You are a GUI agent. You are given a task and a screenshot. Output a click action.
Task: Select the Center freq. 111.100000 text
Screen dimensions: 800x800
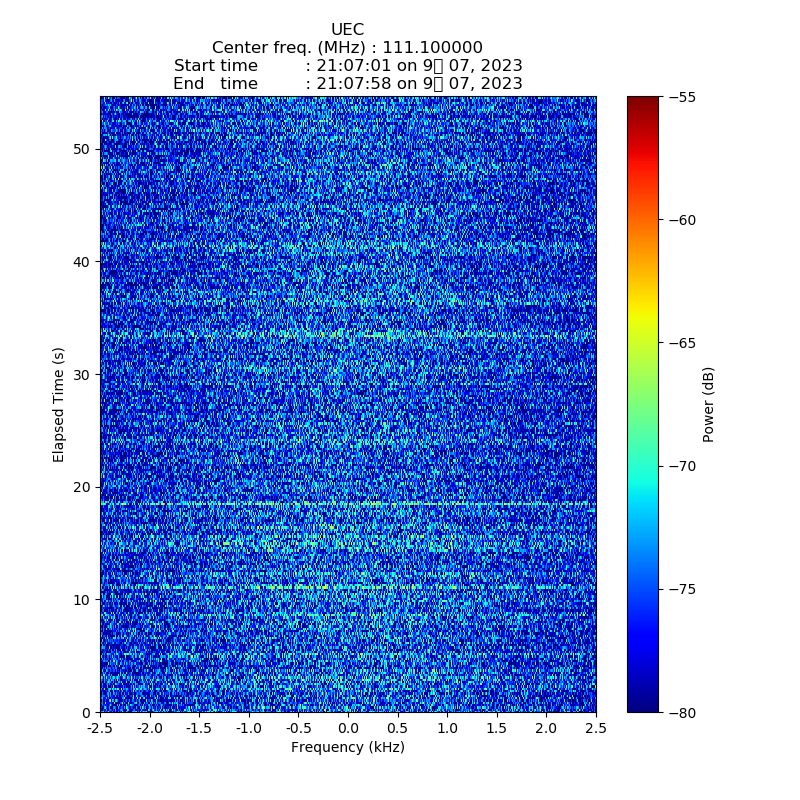(347, 48)
